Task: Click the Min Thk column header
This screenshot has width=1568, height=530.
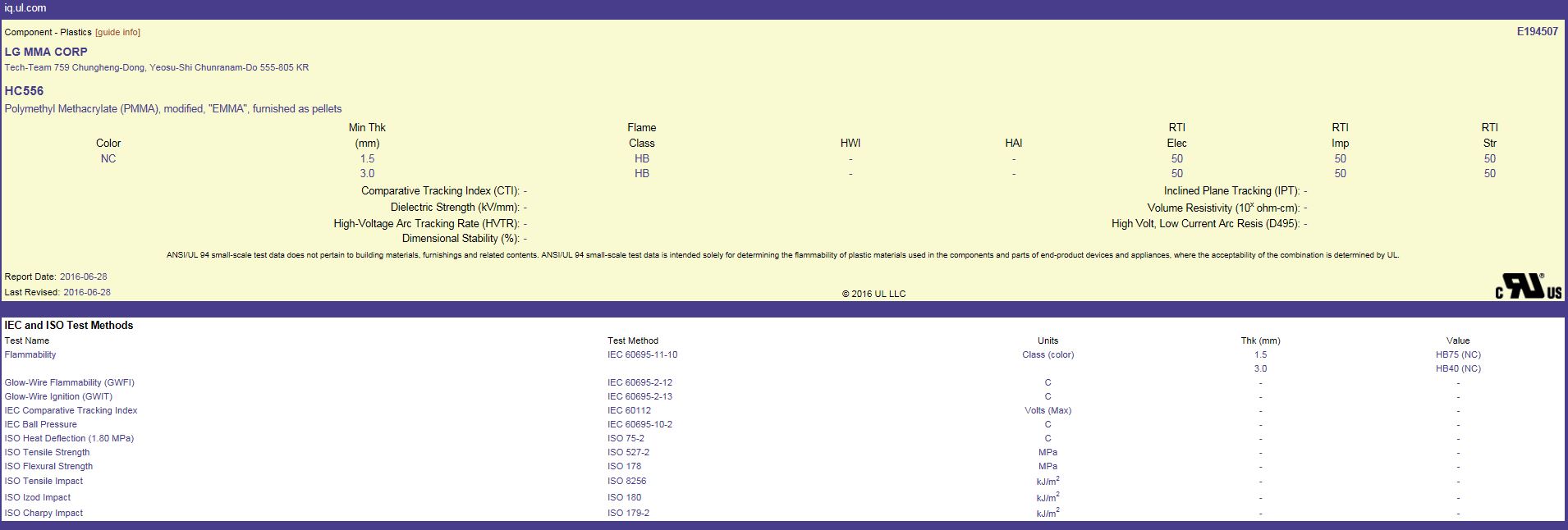Action: pyautogui.click(x=367, y=135)
